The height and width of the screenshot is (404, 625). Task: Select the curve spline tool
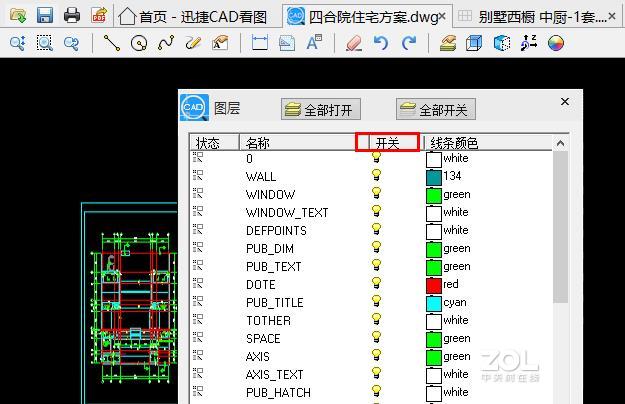[166, 43]
